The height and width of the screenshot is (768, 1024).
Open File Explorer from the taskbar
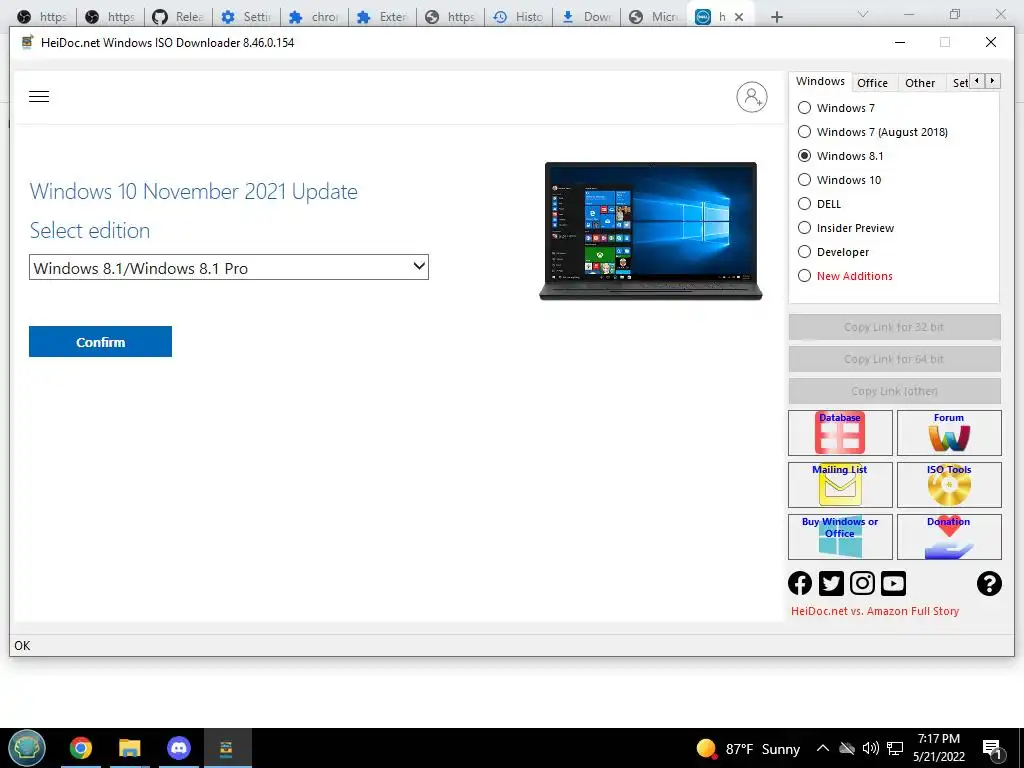click(x=130, y=748)
